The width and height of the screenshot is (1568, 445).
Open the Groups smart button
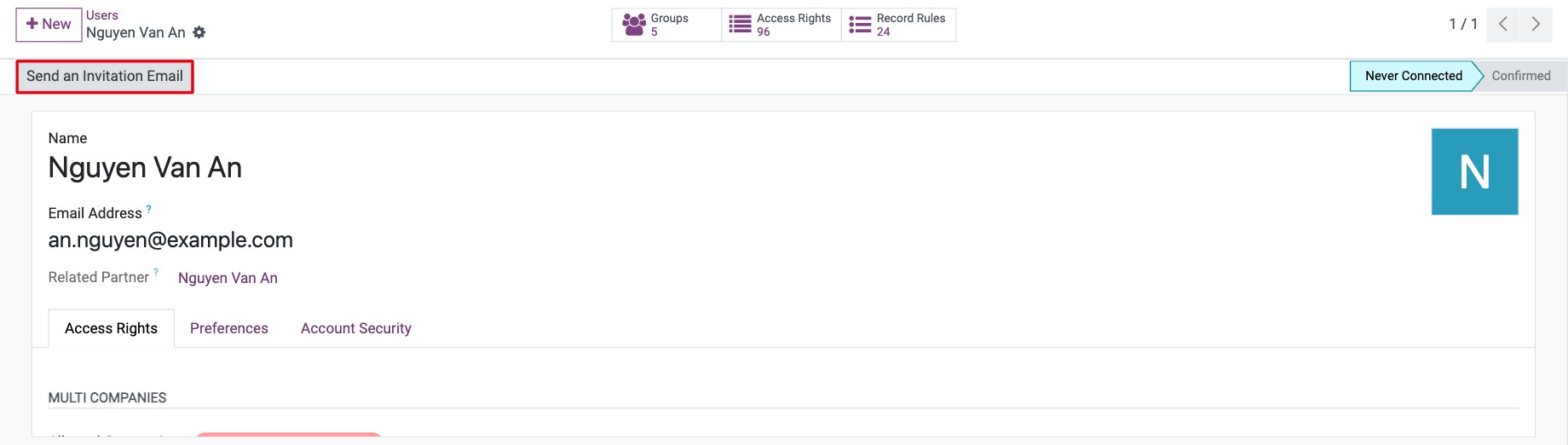tap(666, 25)
